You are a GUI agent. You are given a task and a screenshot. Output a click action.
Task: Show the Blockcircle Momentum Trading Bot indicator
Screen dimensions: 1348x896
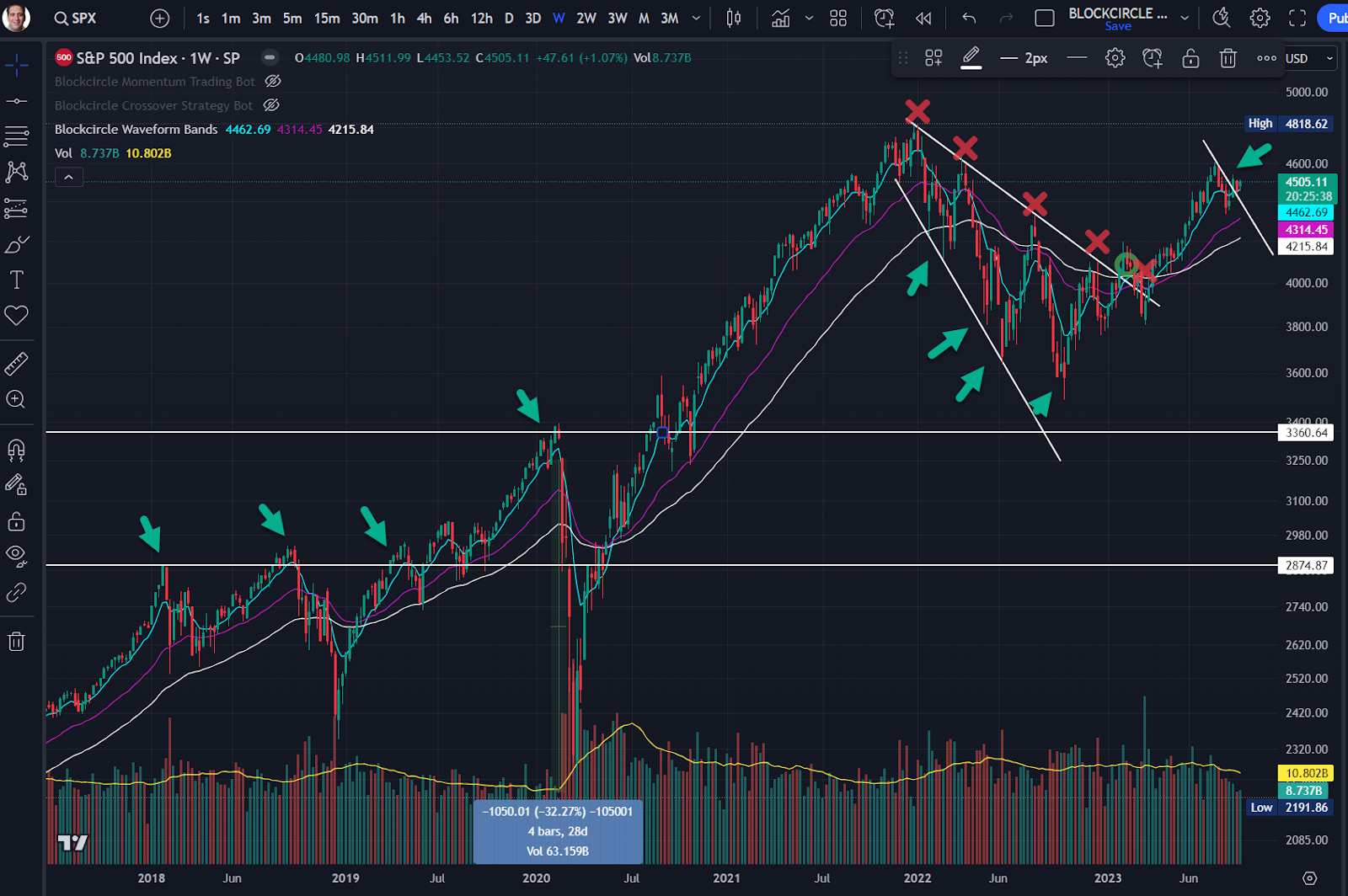tap(272, 82)
